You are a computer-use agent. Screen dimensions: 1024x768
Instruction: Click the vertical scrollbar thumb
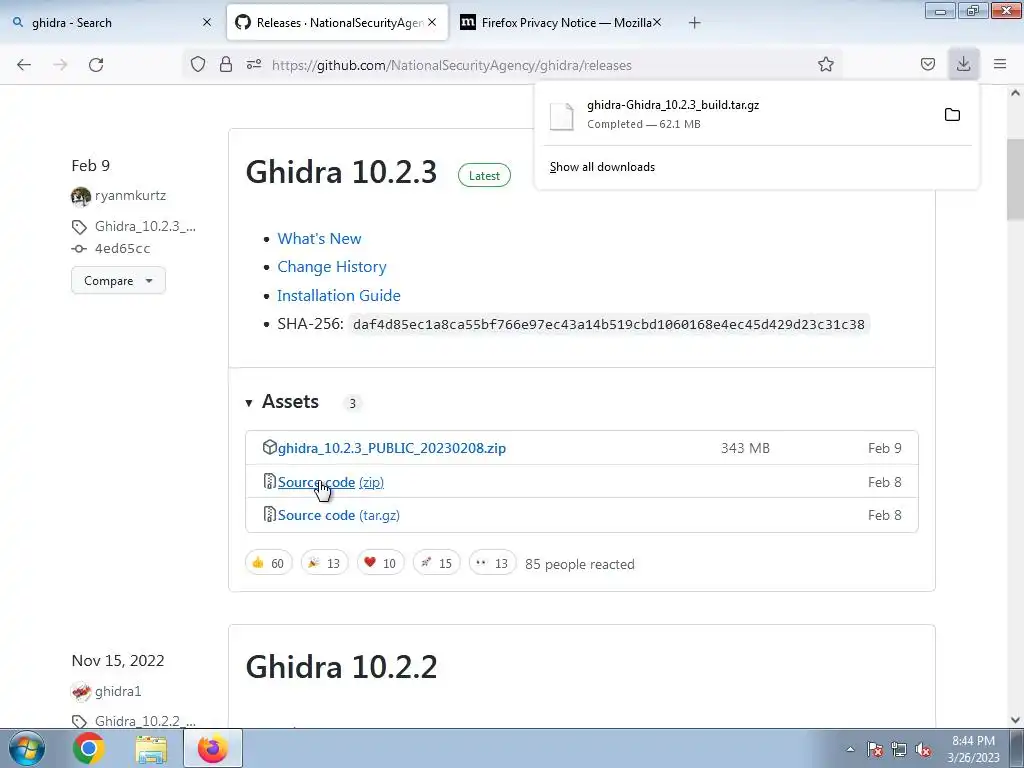pyautogui.click(x=1015, y=180)
